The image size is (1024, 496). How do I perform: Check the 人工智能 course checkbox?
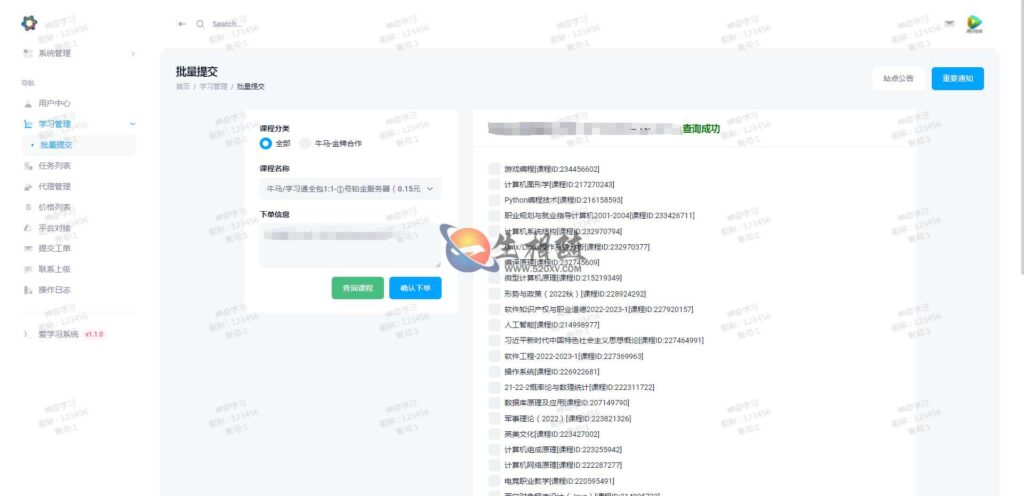[x=494, y=324]
